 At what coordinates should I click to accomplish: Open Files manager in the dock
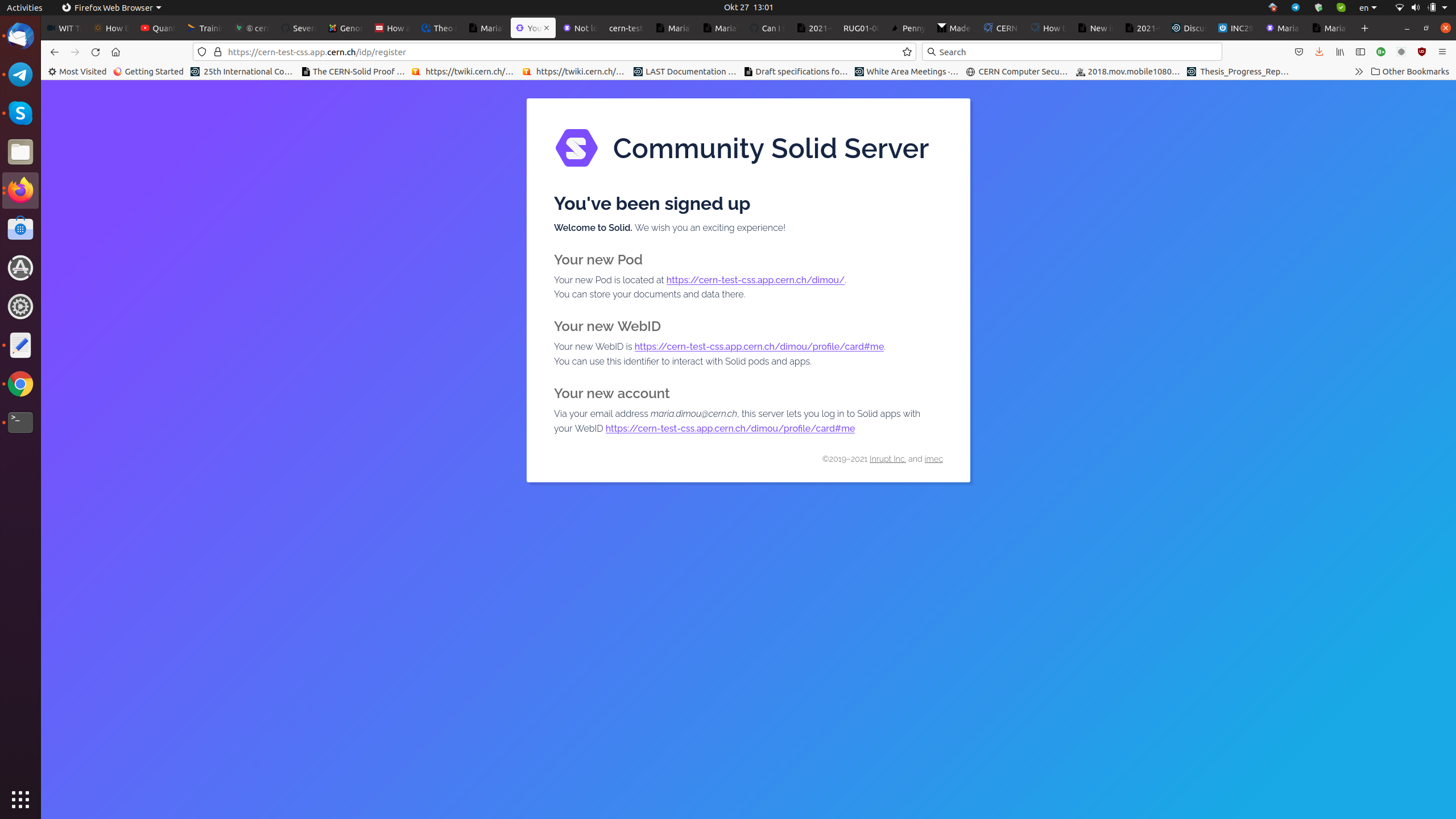click(20, 152)
